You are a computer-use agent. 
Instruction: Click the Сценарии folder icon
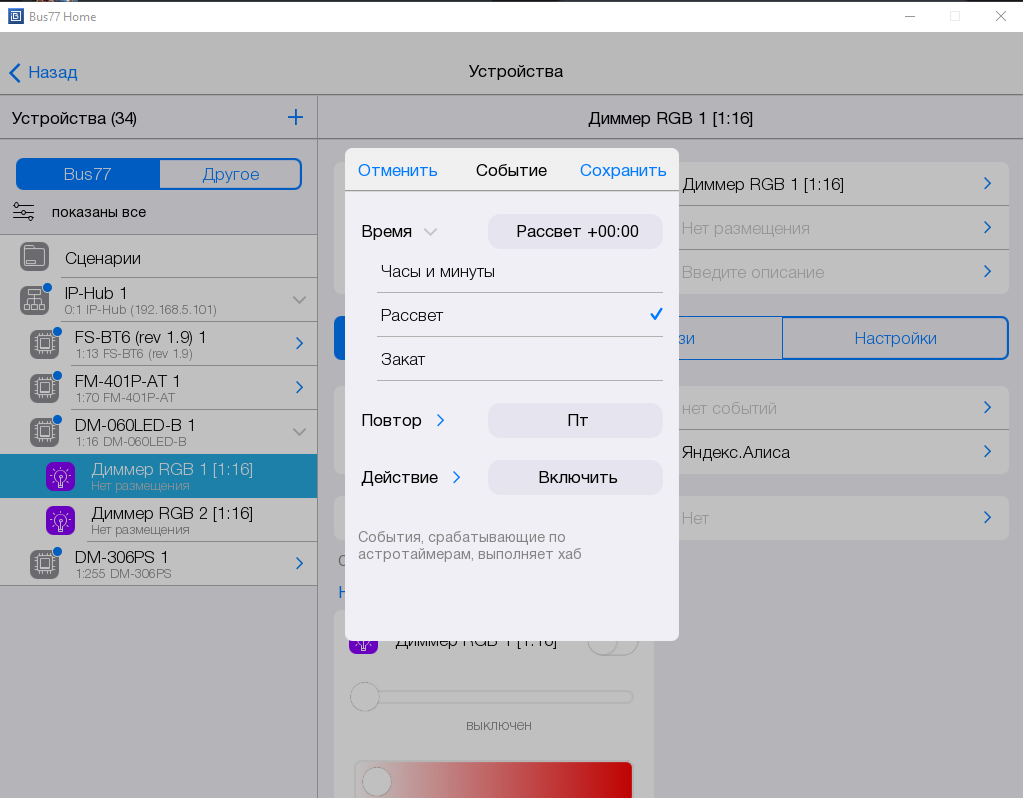pos(34,257)
